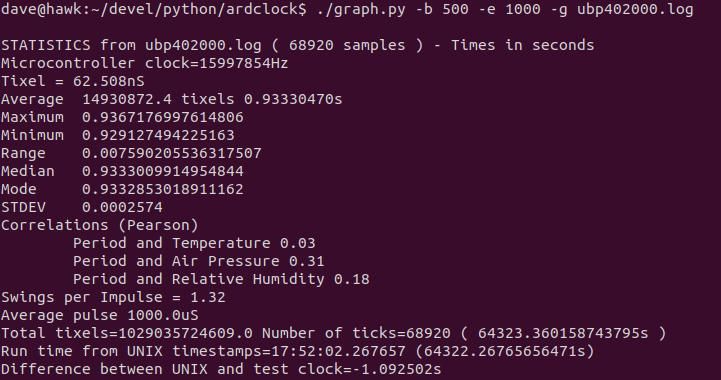721x380 pixels.
Task: Click the STATISTICS header line
Action: tap(298, 45)
